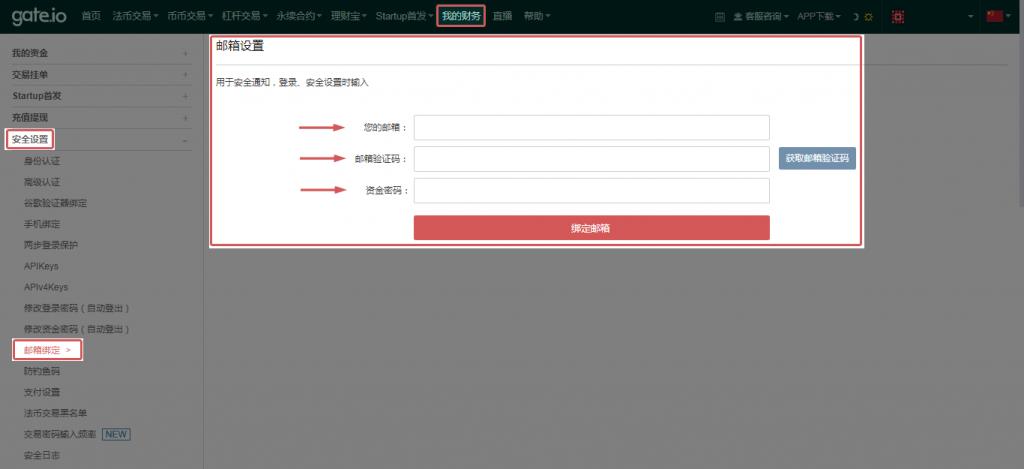Open the calculator icon in header

(x=720, y=17)
